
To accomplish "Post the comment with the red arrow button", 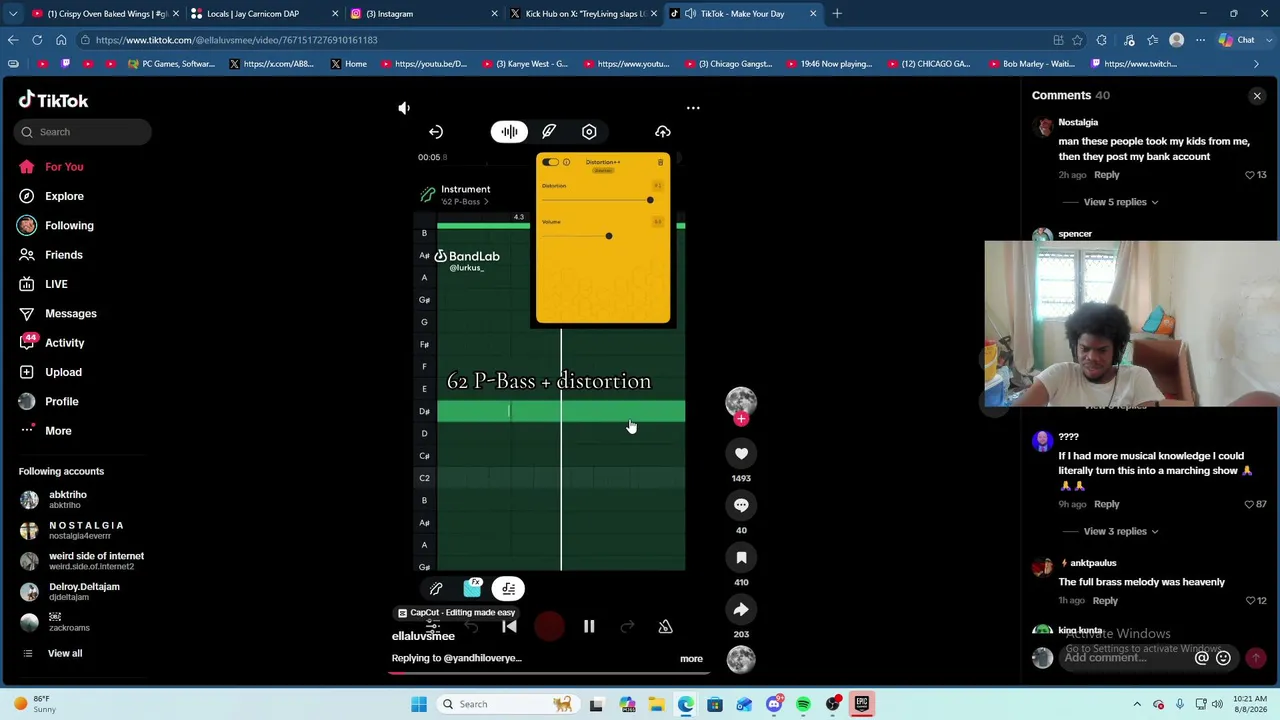I will pyautogui.click(x=1256, y=658).
